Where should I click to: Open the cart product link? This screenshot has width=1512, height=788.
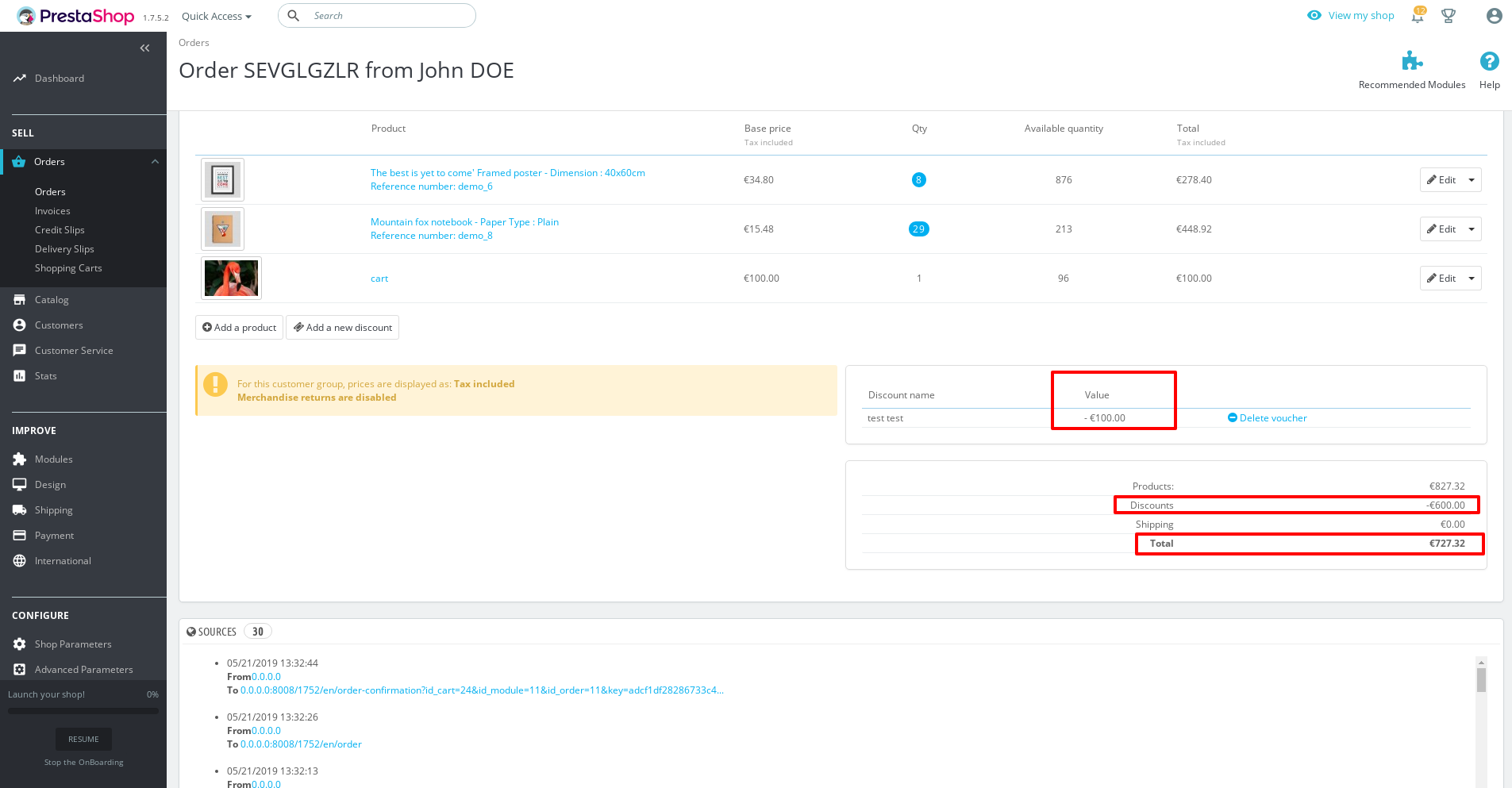[379, 279]
